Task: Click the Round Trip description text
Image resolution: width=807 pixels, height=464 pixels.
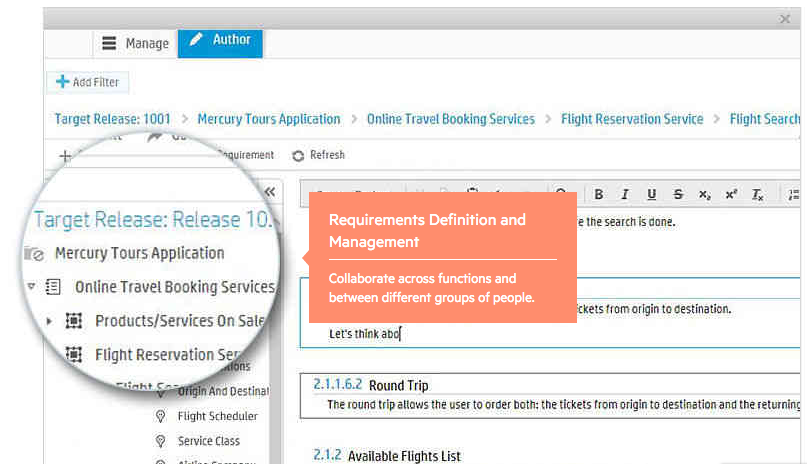Action: pos(564,405)
